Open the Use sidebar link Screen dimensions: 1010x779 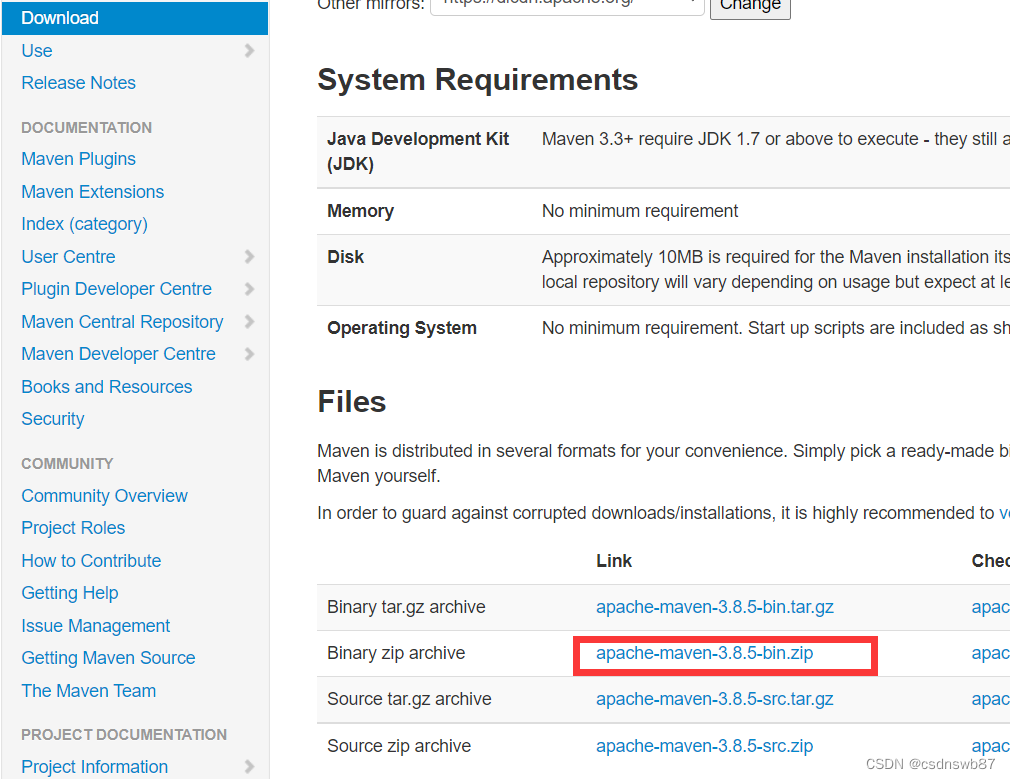click(x=37, y=50)
